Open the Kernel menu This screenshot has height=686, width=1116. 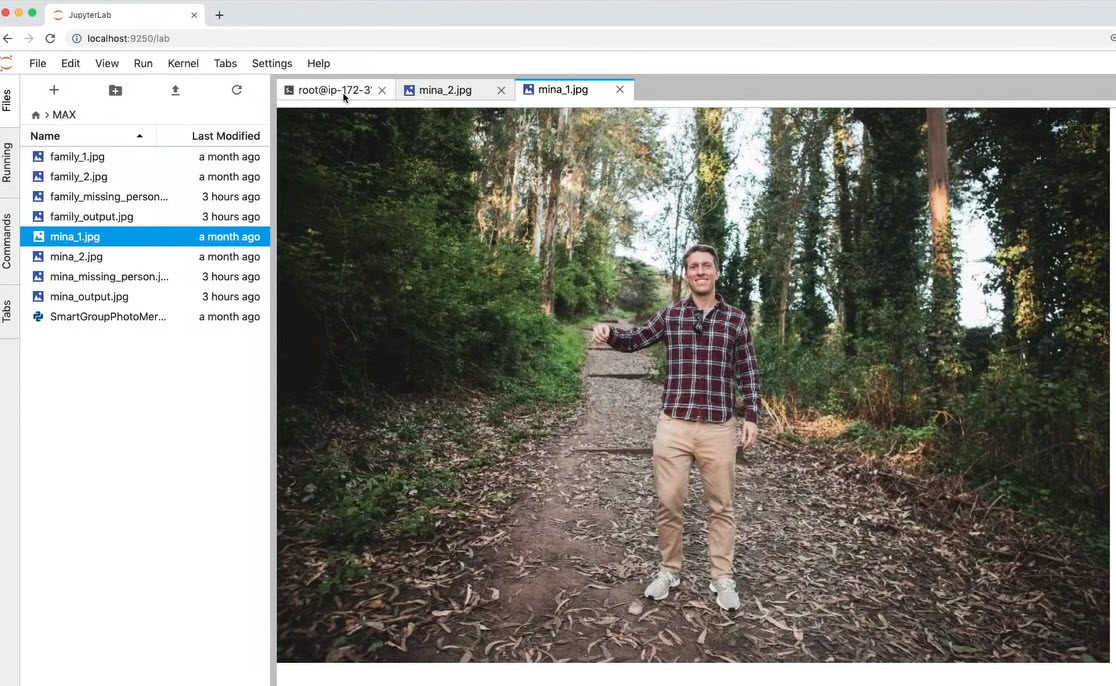[183, 63]
